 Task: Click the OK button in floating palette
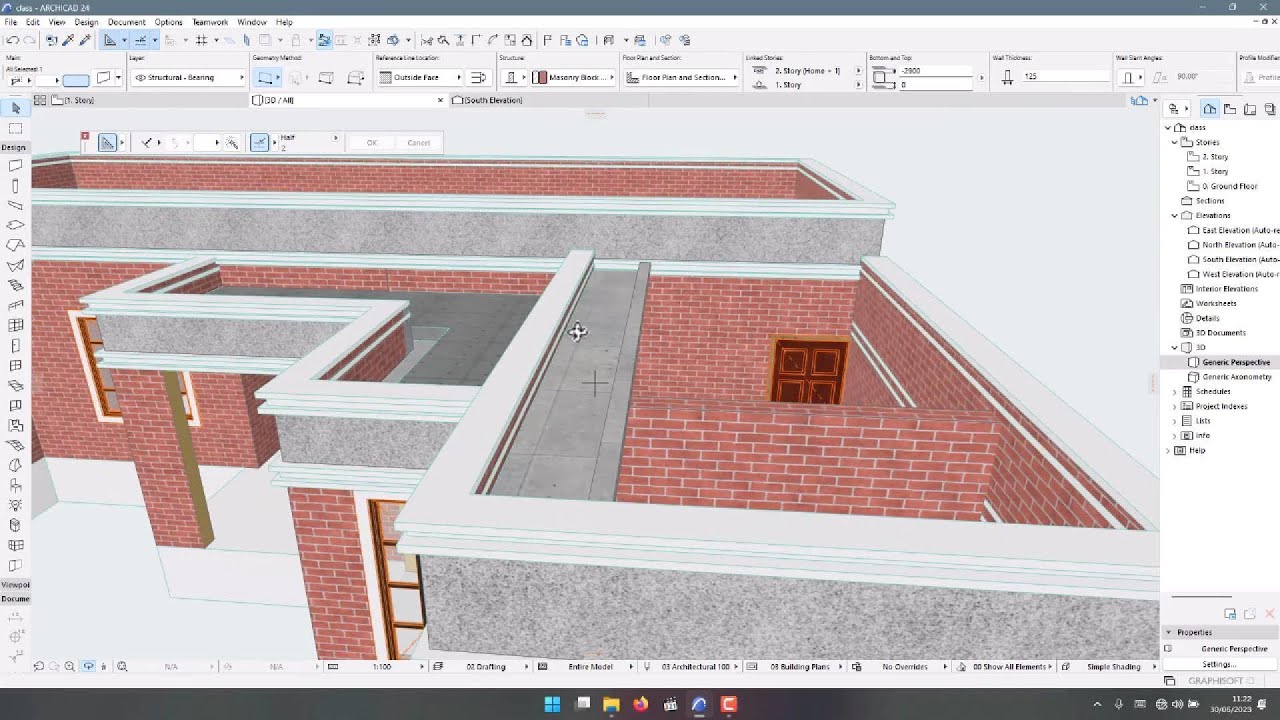click(372, 143)
